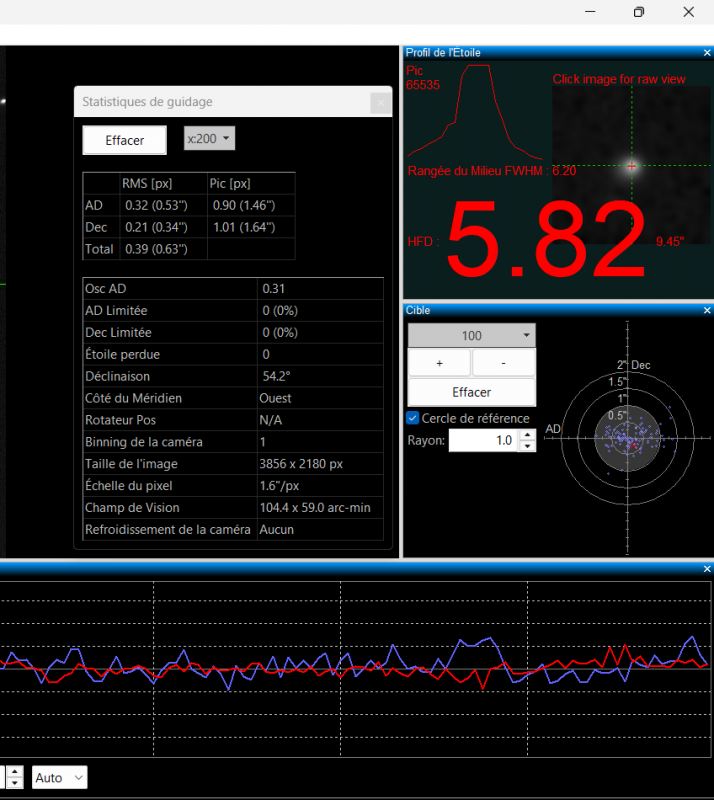Open the 100 dropdown in Cible panel

pos(472,336)
